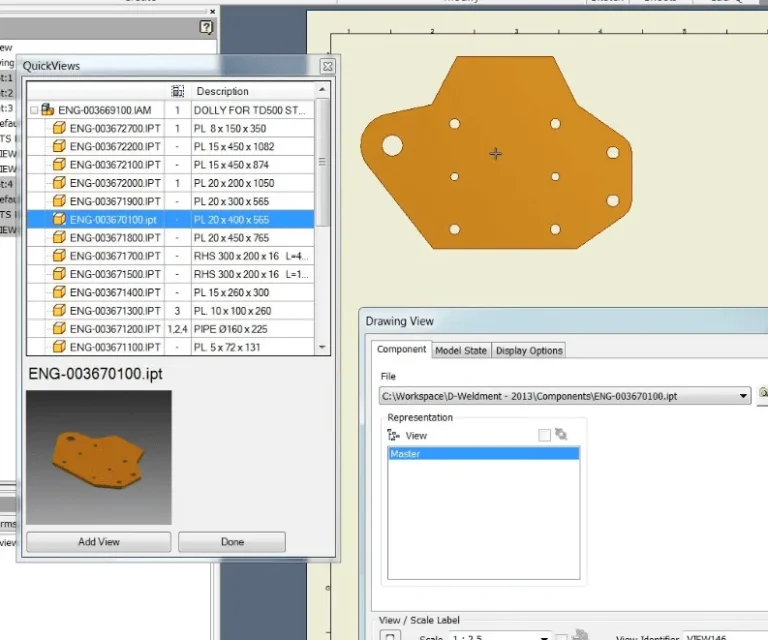Click the associative link icon near View
Viewport: 768px width, 640px height.
click(x=561, y=435)
